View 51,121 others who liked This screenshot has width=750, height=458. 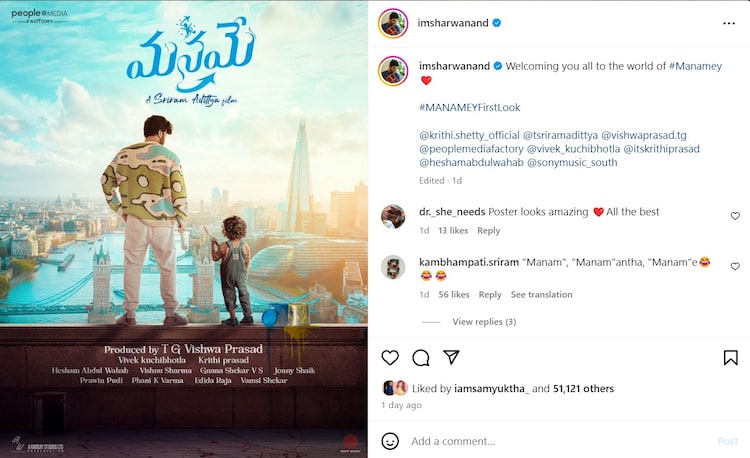pos(583,389)
